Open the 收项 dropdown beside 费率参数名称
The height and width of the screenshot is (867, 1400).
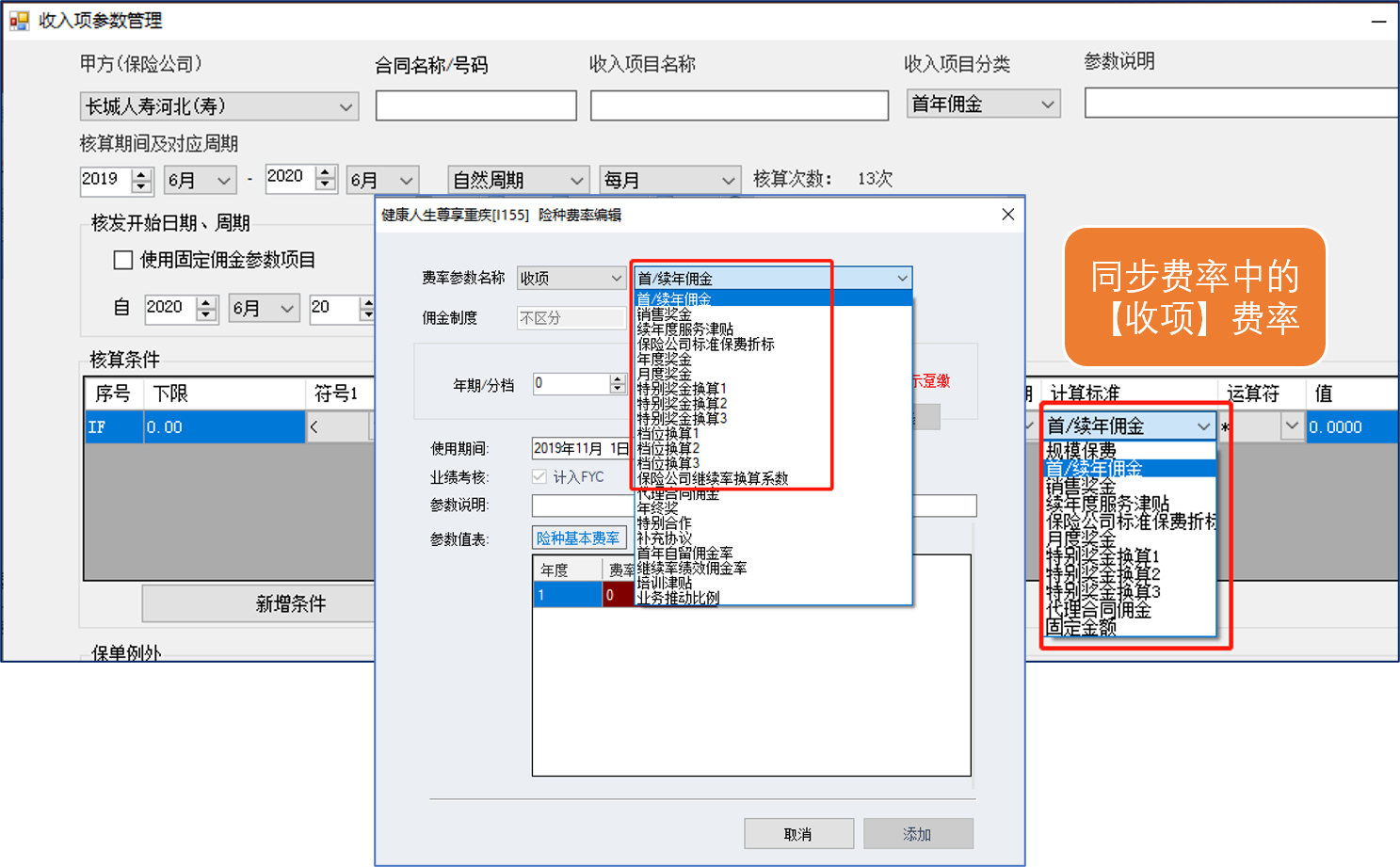616,279
